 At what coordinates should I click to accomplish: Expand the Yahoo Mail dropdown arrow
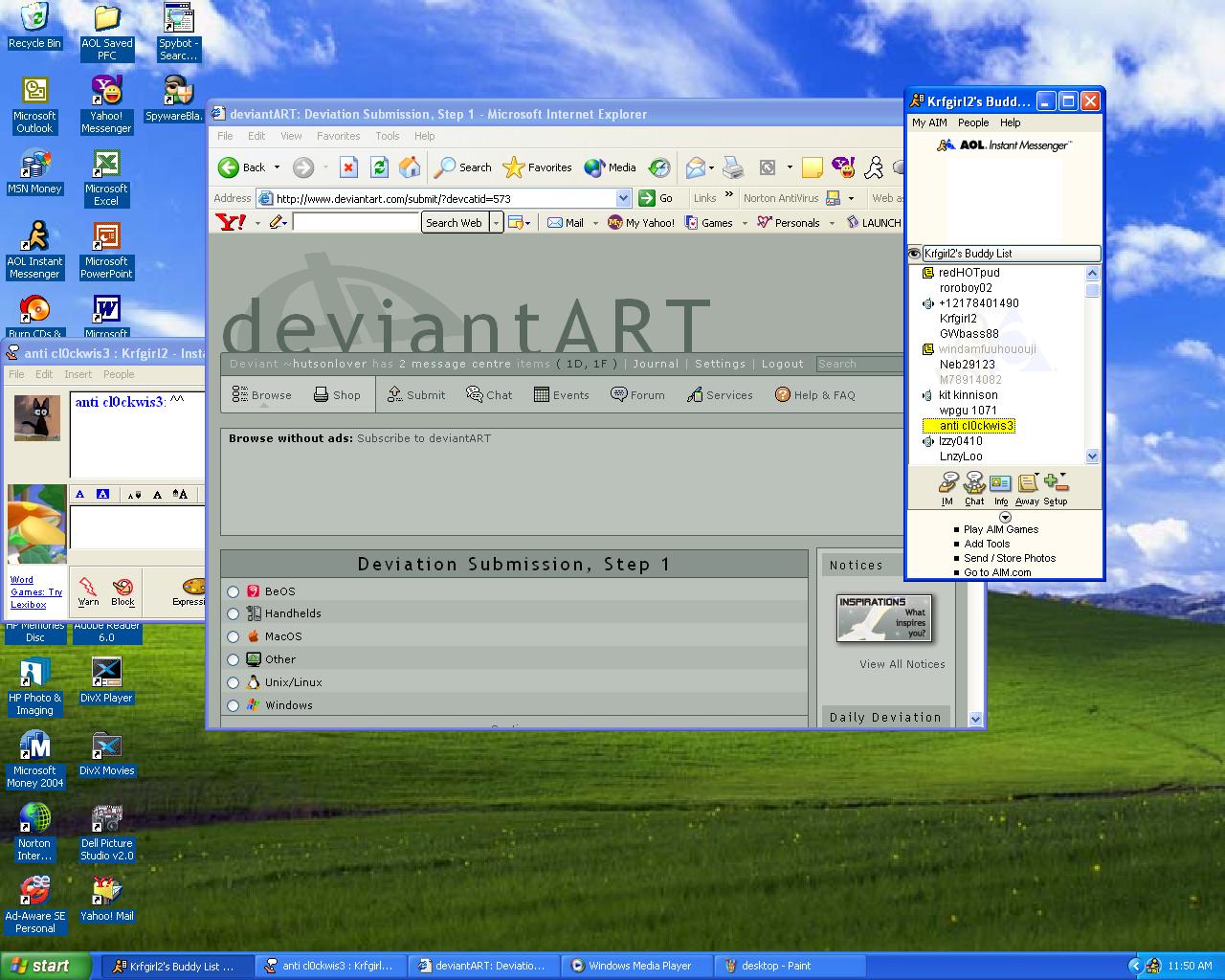[x=595, y=223]
